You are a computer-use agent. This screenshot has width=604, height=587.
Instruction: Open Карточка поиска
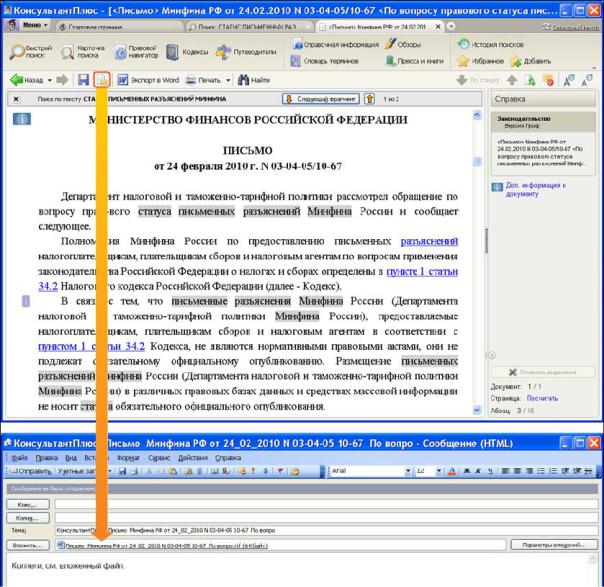pyautogui.click(x=83, y=52)
